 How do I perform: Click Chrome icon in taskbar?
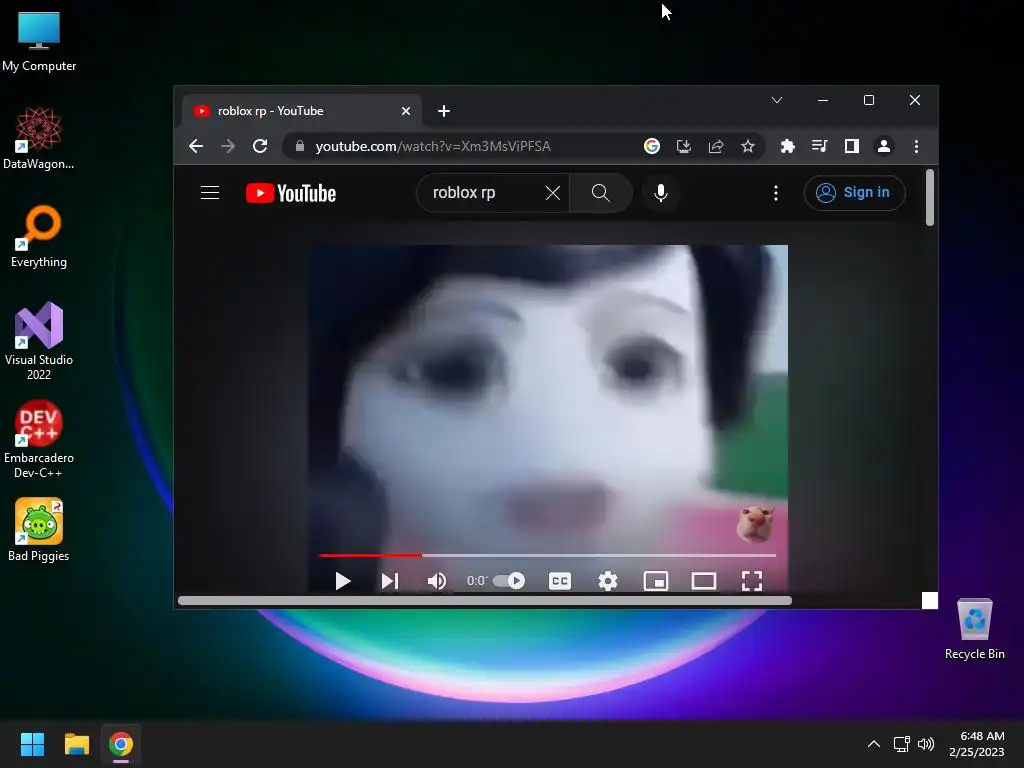(121, 744)
